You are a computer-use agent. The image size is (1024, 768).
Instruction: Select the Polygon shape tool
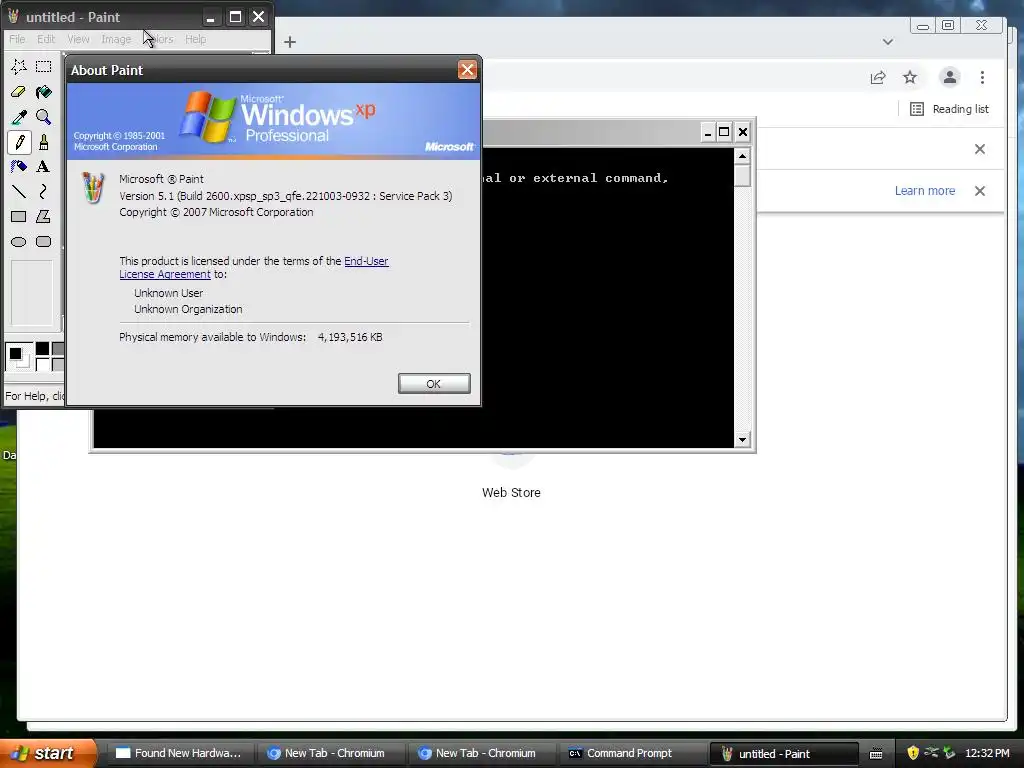click(43, 217)
